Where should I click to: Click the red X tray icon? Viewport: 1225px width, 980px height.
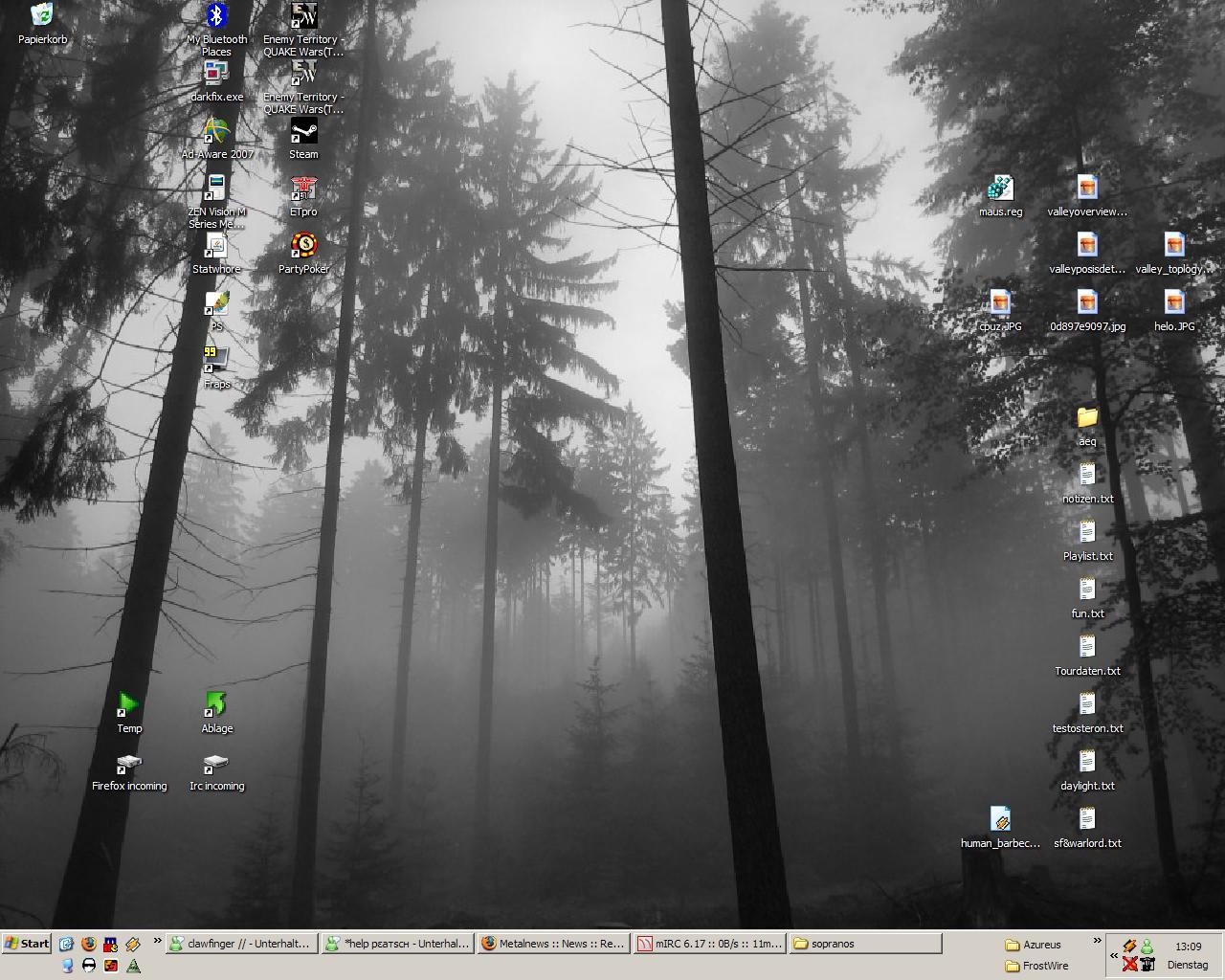1130,965
